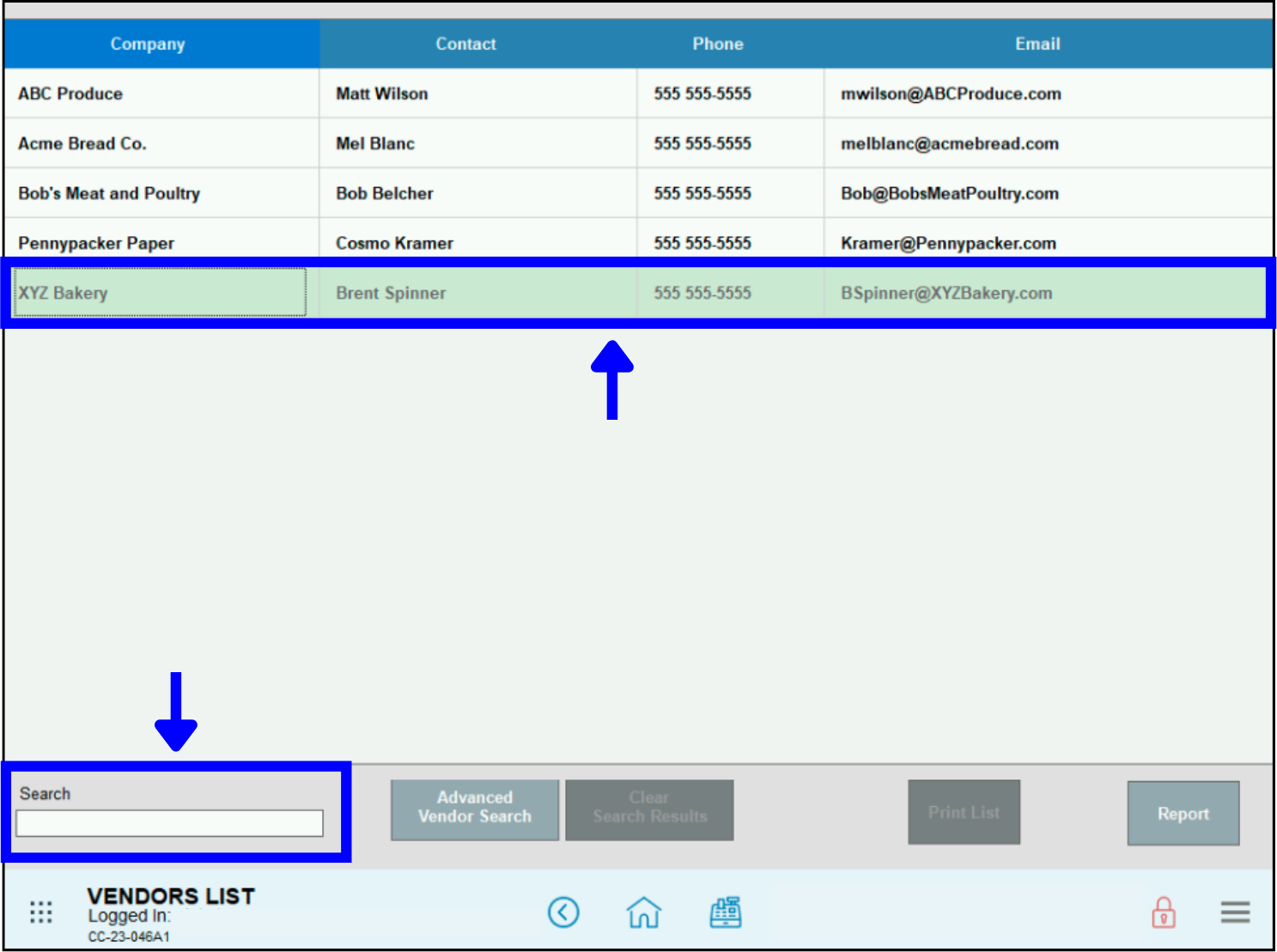Click the Advanced Vendor Search button
1277x952 pixels.
[x=474, y=809]
